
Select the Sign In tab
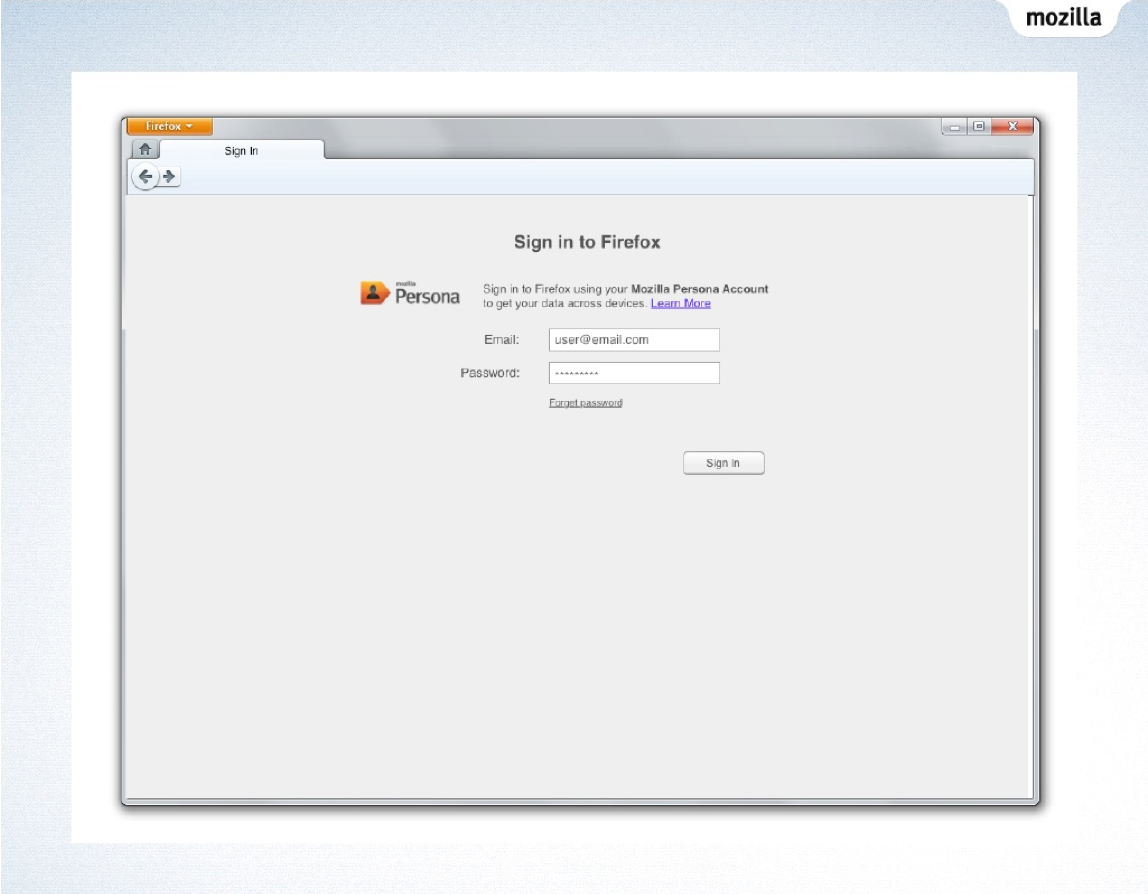pos(242,151)
